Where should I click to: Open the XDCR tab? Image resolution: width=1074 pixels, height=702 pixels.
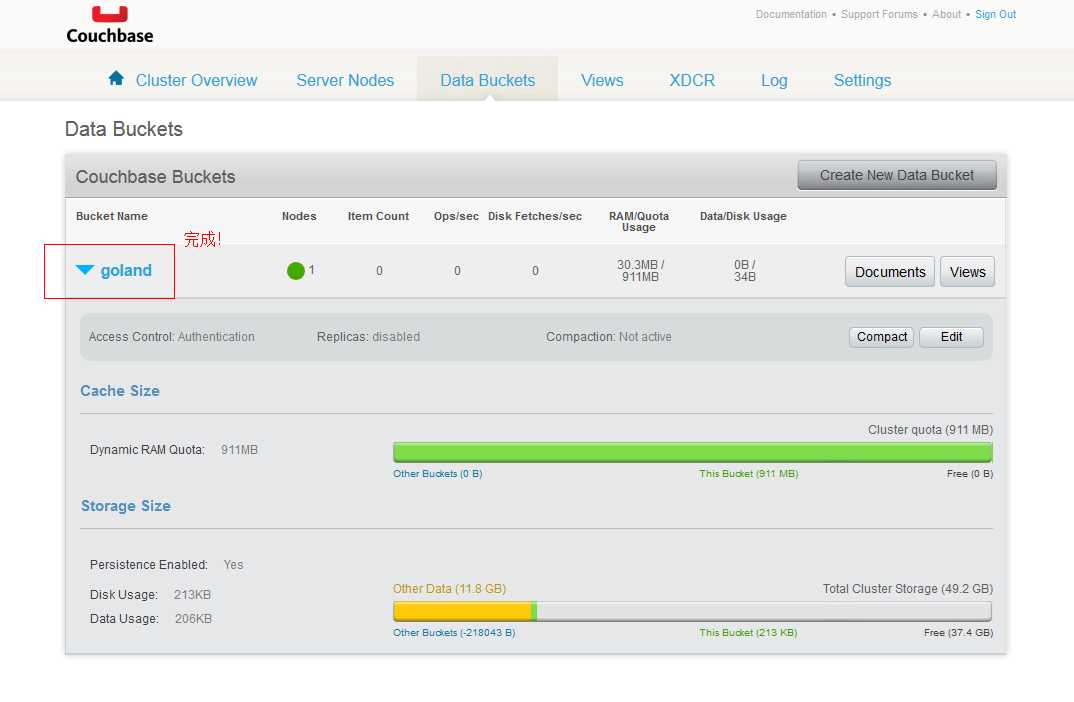tap(692, 80)
